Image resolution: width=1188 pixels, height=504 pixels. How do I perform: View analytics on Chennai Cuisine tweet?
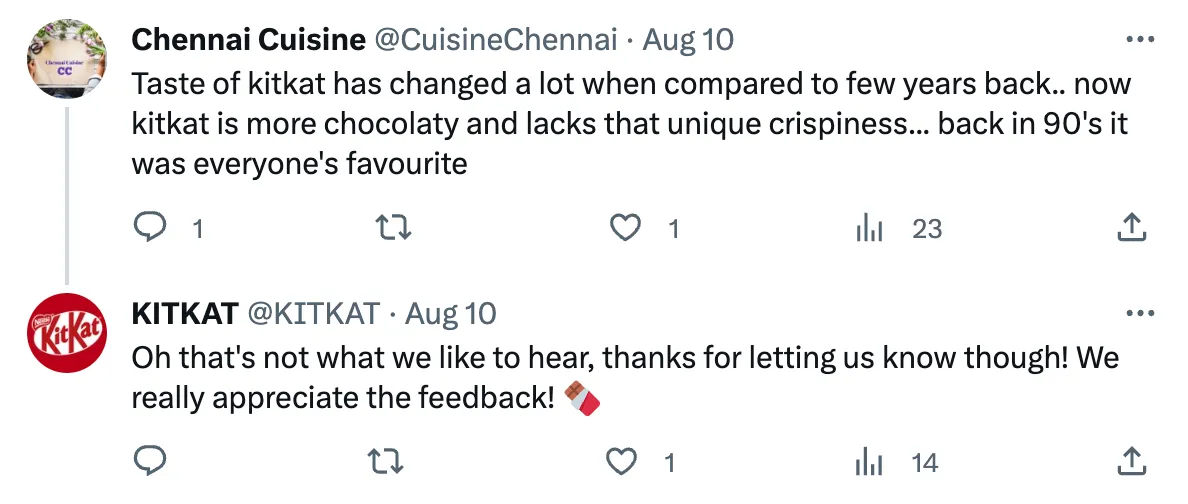click(869, 229)
